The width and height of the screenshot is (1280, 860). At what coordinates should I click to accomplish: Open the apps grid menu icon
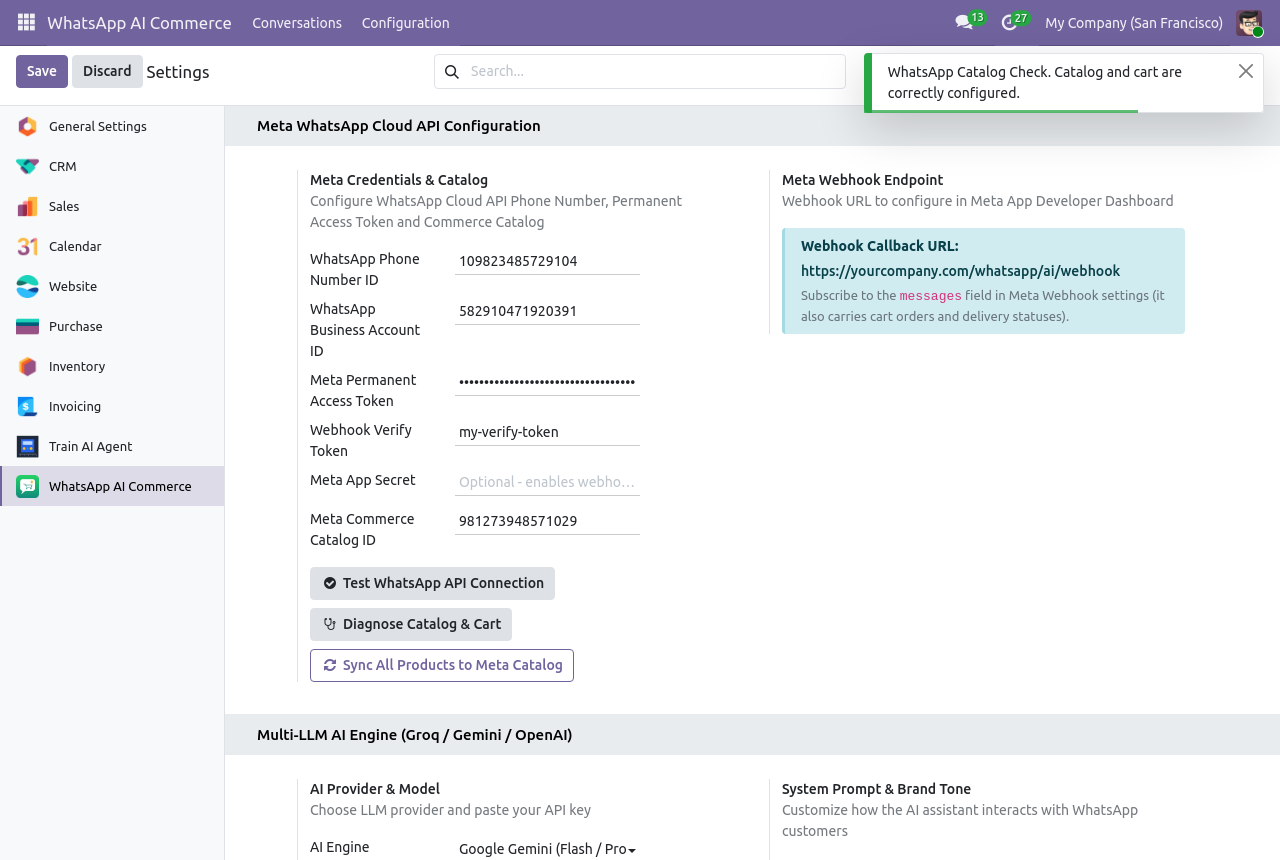tap(26, 22)
